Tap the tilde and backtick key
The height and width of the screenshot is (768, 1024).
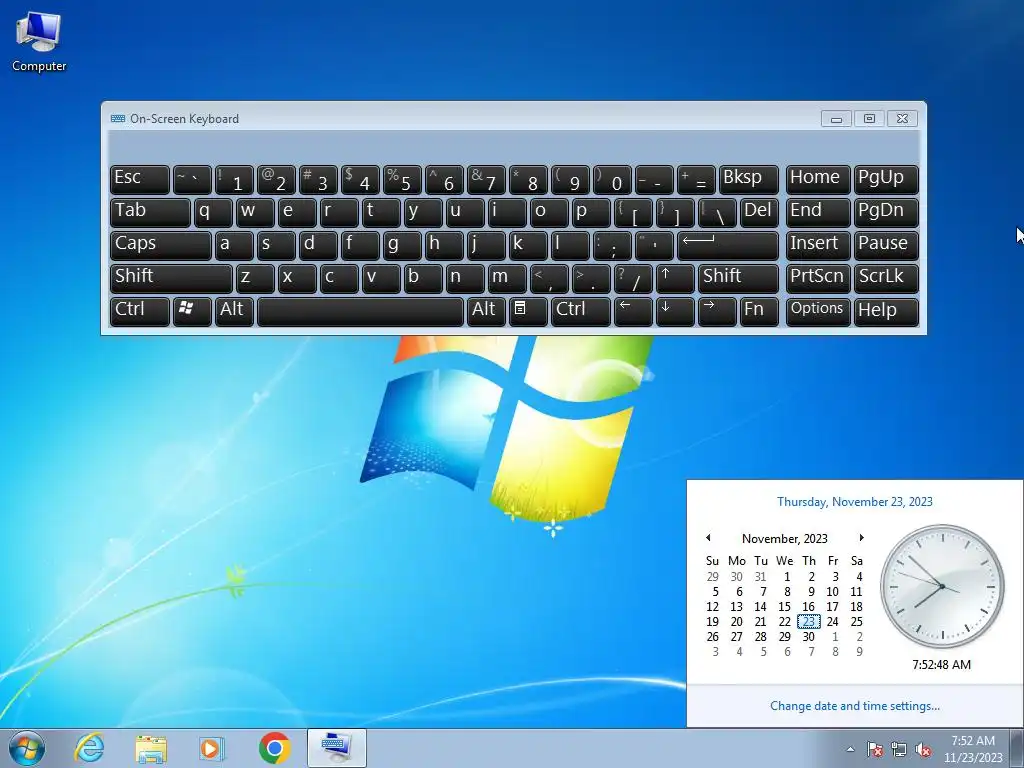pos(192,179)
